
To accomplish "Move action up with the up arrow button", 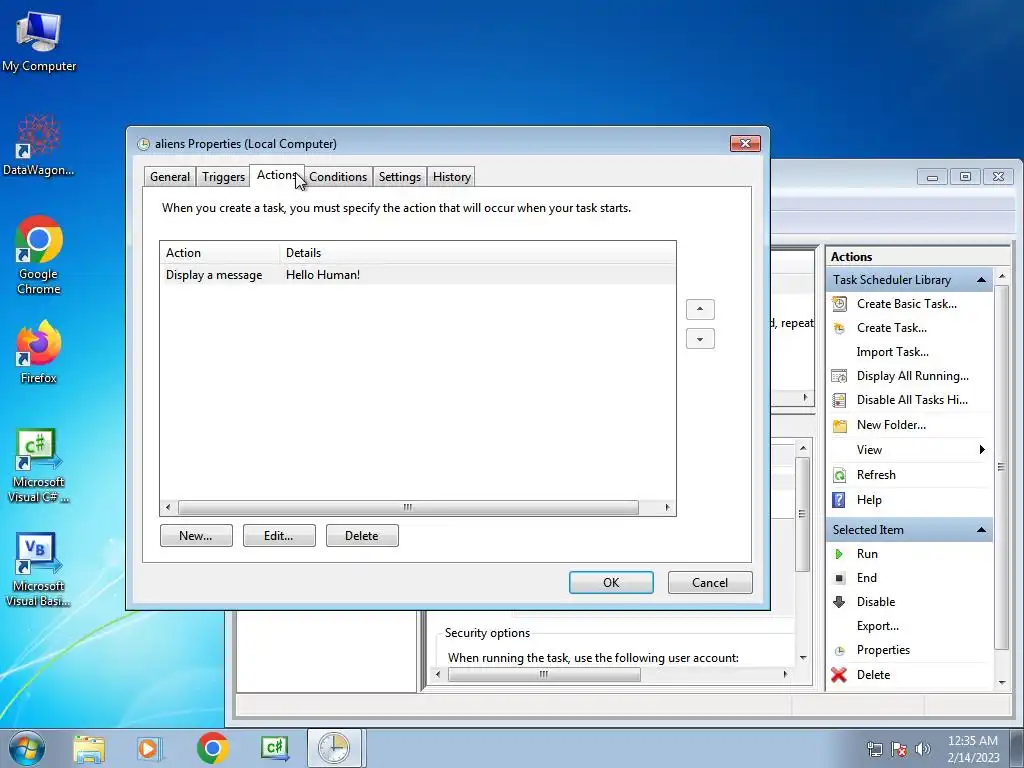I will click(700, 309).
